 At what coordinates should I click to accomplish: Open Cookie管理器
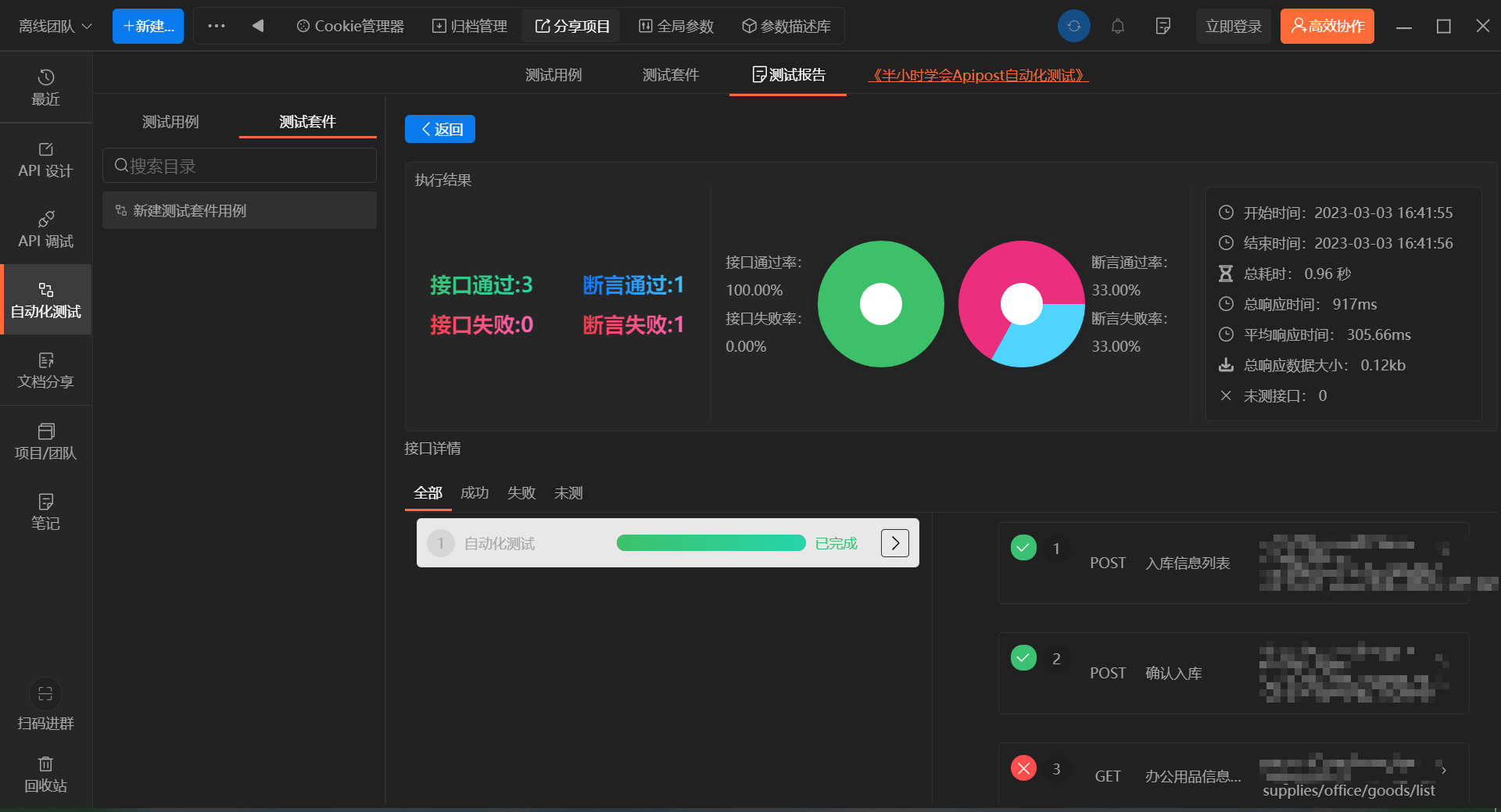(350, 26)
